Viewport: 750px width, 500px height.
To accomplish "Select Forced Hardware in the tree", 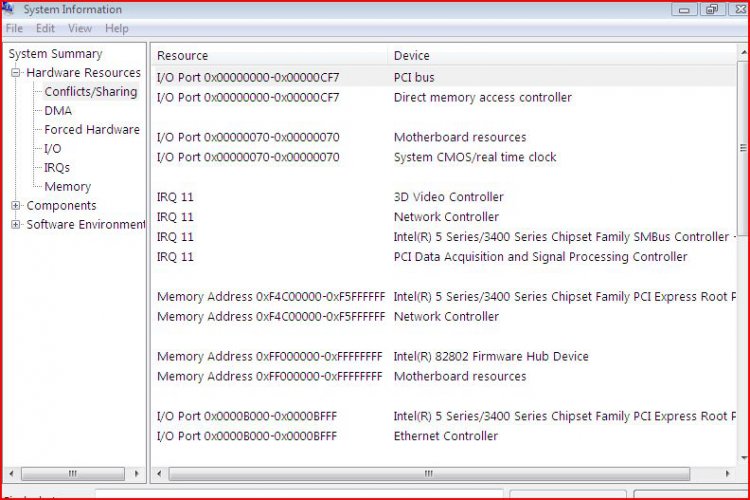I will tap(91, 130).
